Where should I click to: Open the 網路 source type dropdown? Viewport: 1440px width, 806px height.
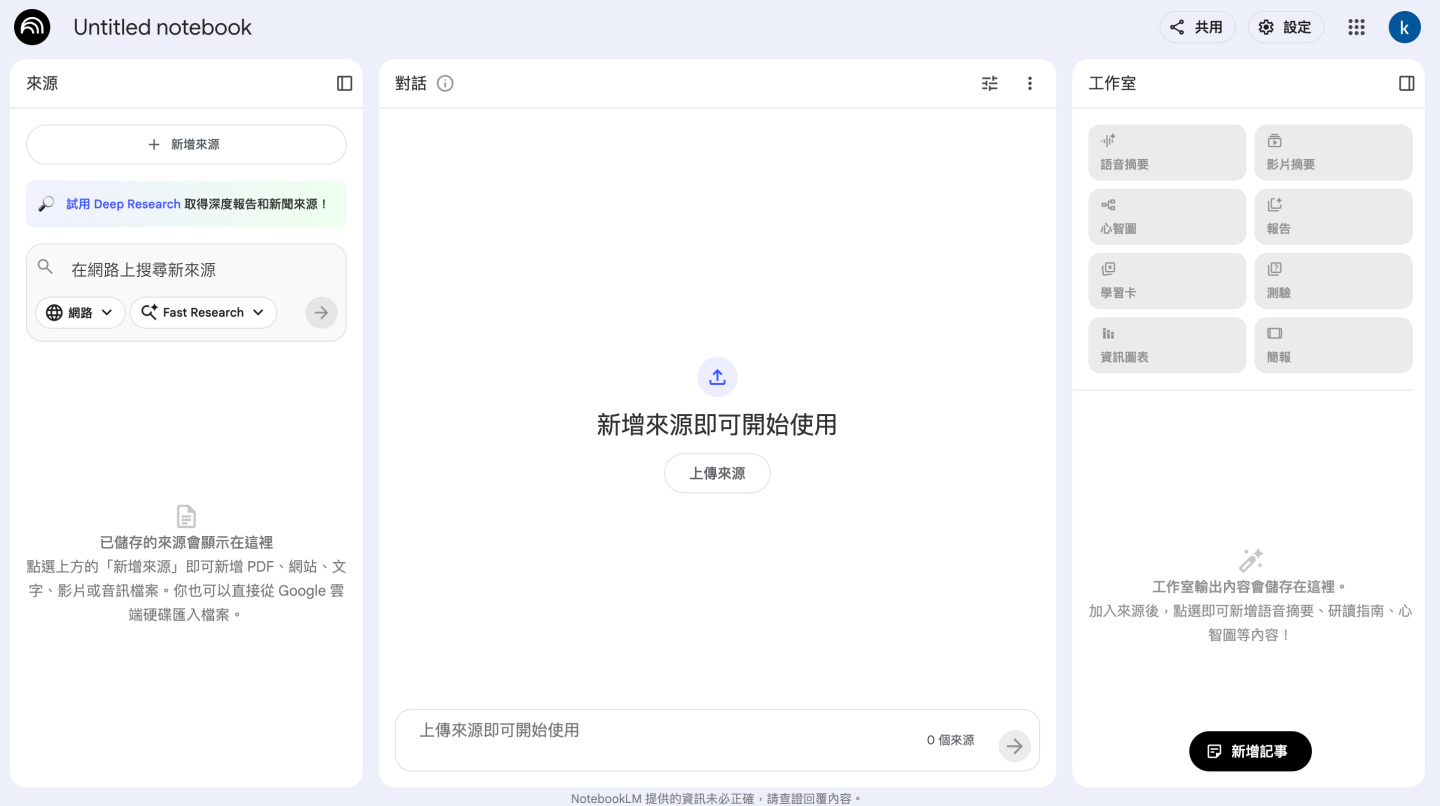click(80, 312)
